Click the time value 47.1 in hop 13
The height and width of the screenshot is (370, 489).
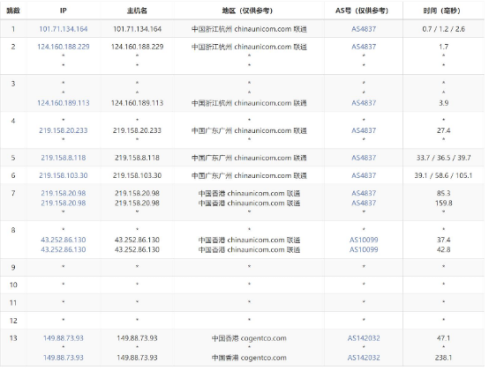pyautogui.click(x=444, y=338)
